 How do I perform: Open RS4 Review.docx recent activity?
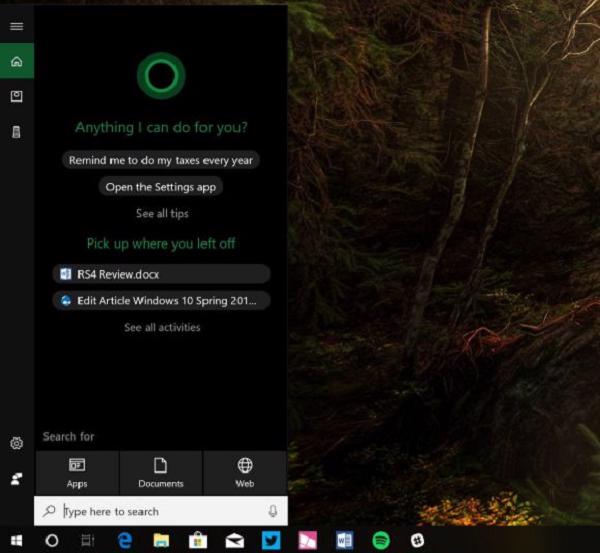tap(161, 274)
